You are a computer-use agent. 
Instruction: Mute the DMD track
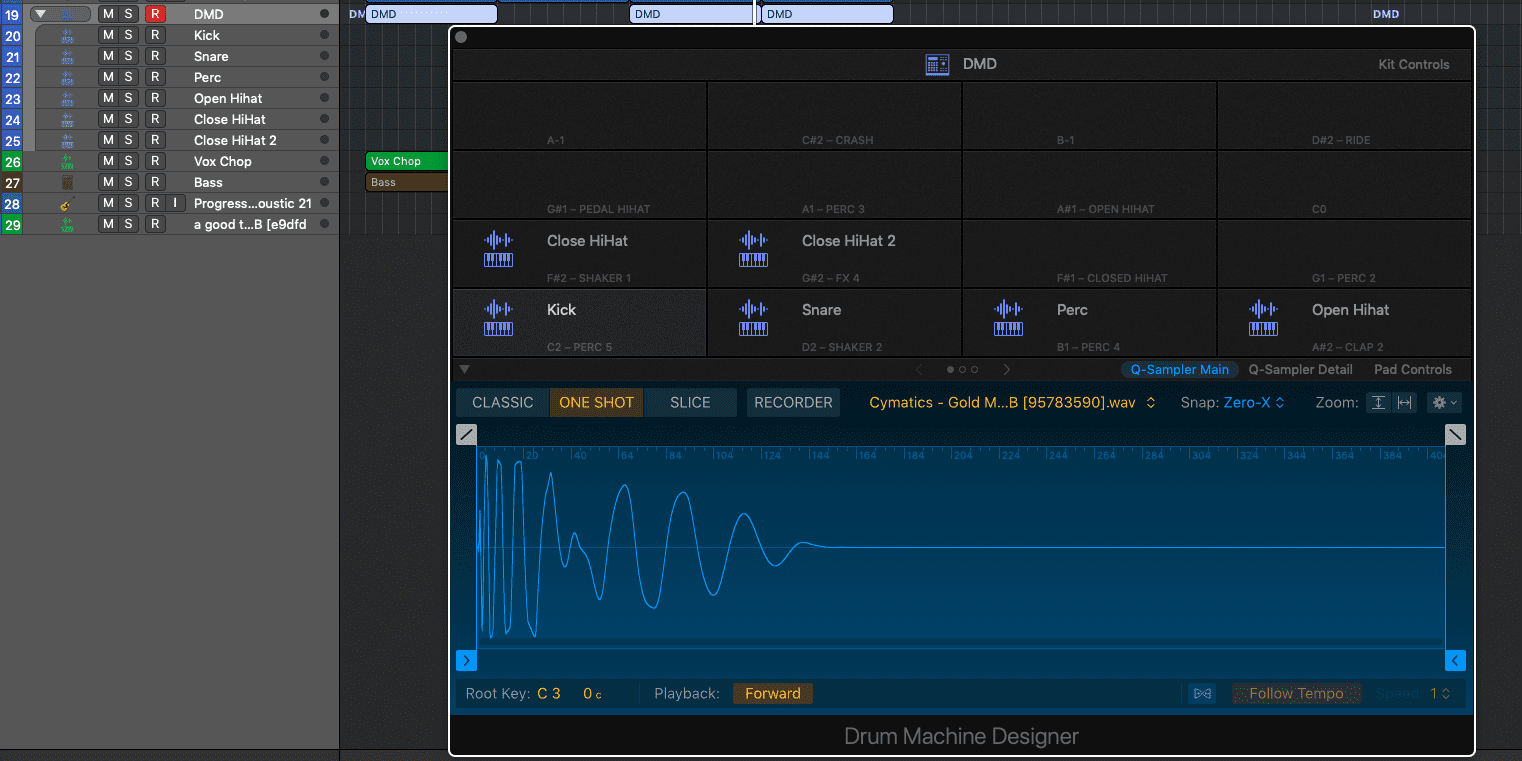(x=108, y=14)
